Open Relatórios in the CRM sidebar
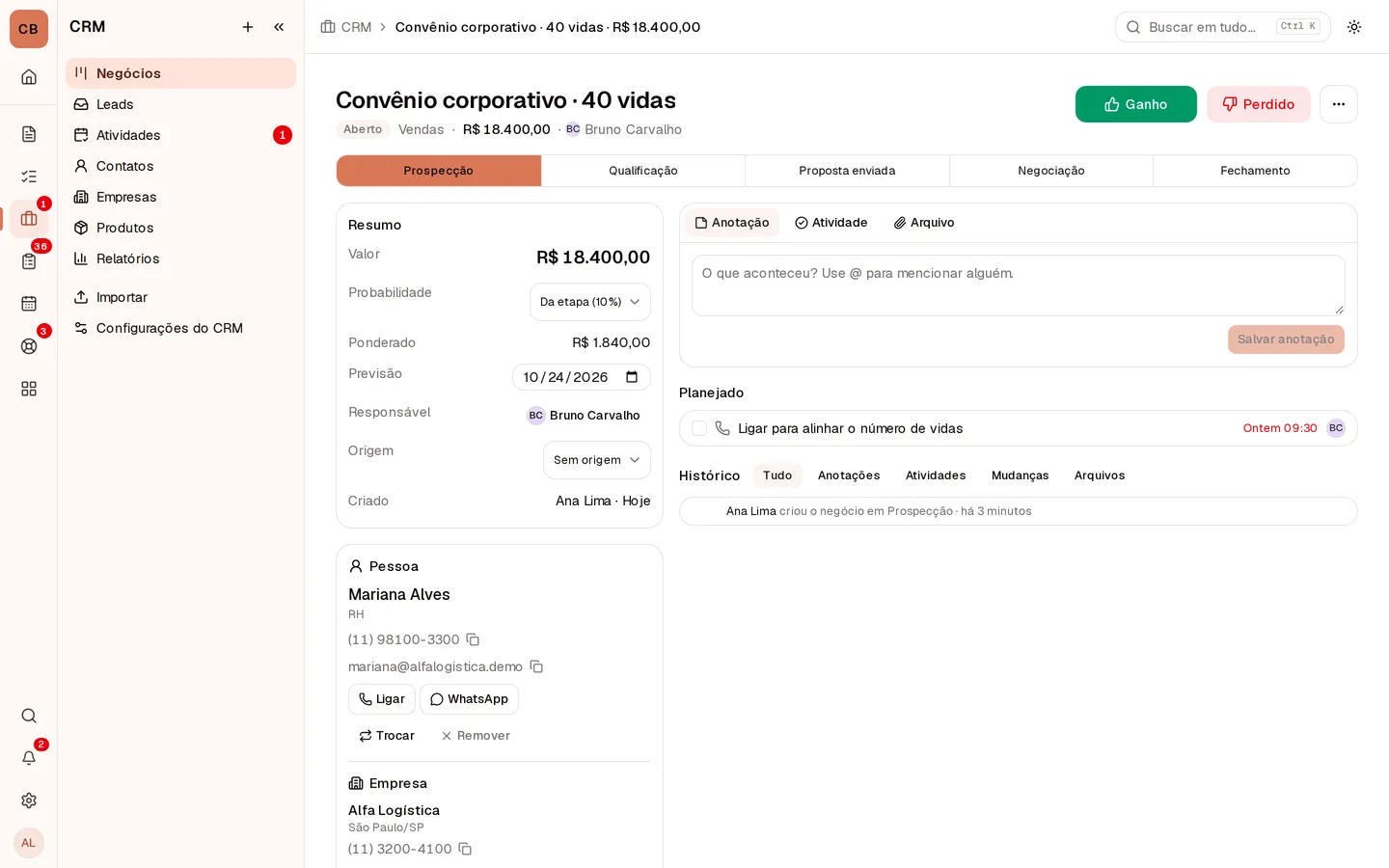Viewport: 1389px width, 868px height. click(x=180, y=258)
